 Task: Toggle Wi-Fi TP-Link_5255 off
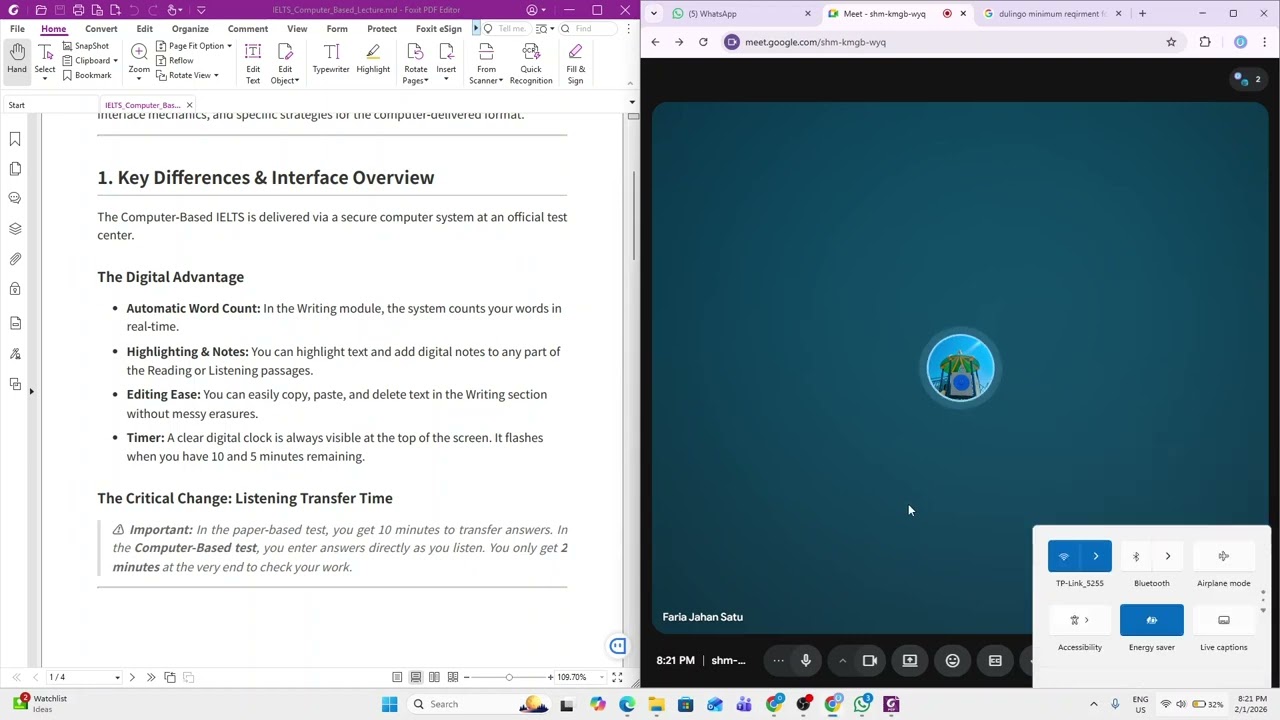pyautogui.click(x=1064, y=556)
